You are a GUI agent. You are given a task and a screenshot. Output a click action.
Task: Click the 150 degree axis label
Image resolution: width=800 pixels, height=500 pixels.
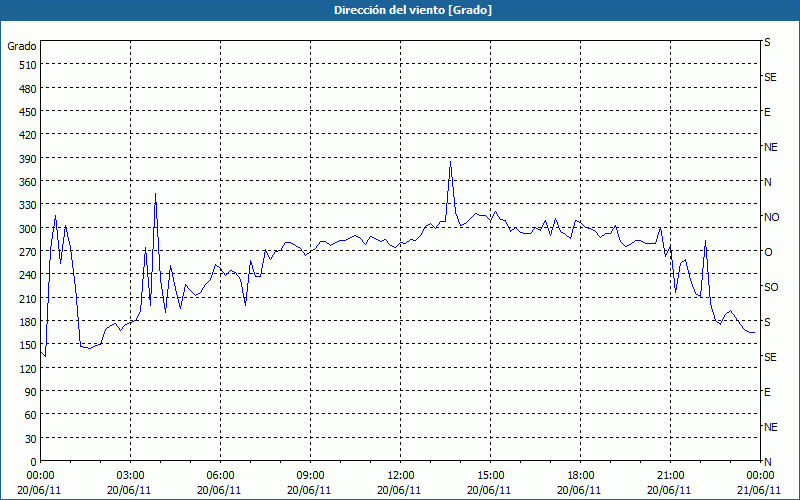coord(28,345)
